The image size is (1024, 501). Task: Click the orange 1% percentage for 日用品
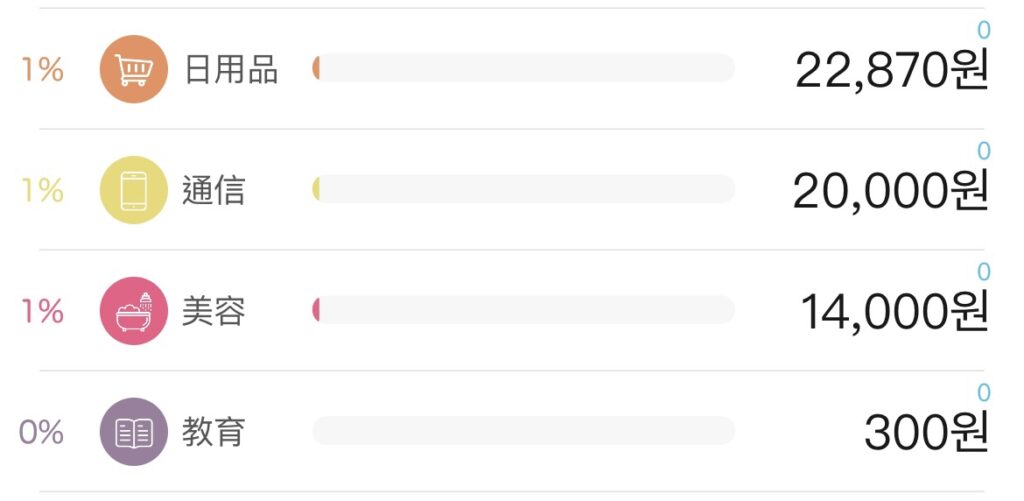(43, 69)
